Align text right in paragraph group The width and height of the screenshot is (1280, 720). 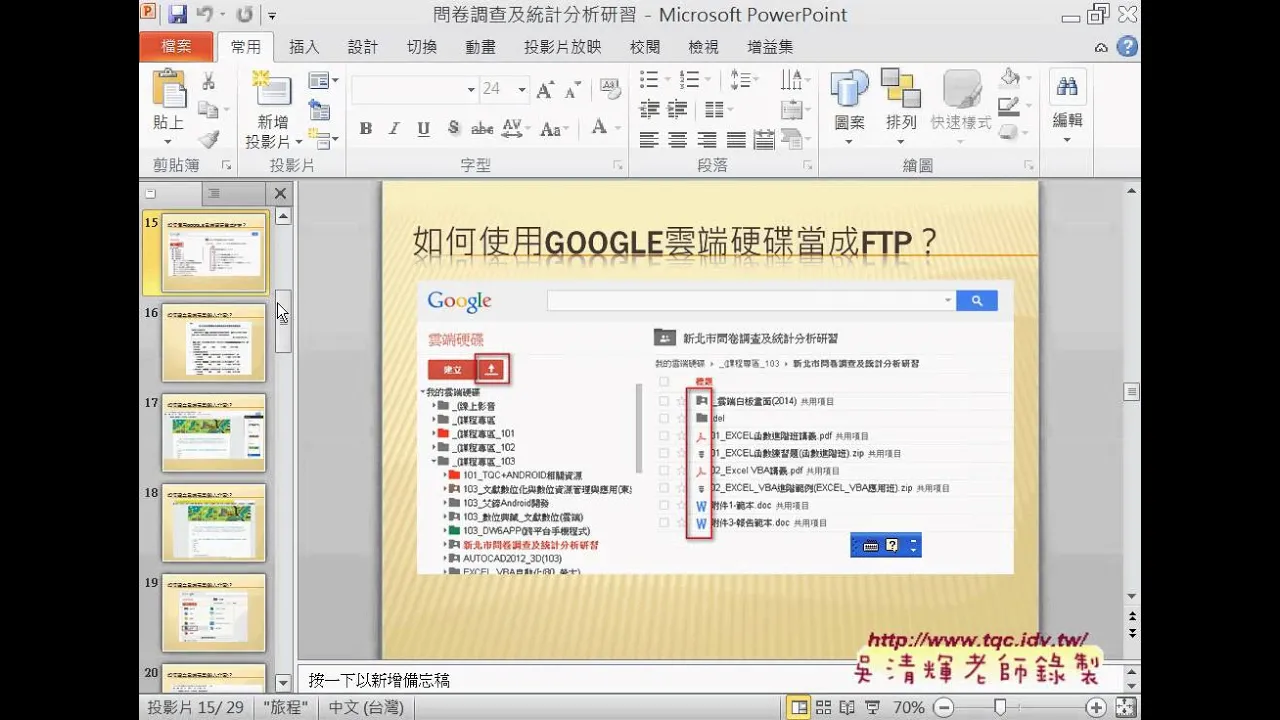707,140
